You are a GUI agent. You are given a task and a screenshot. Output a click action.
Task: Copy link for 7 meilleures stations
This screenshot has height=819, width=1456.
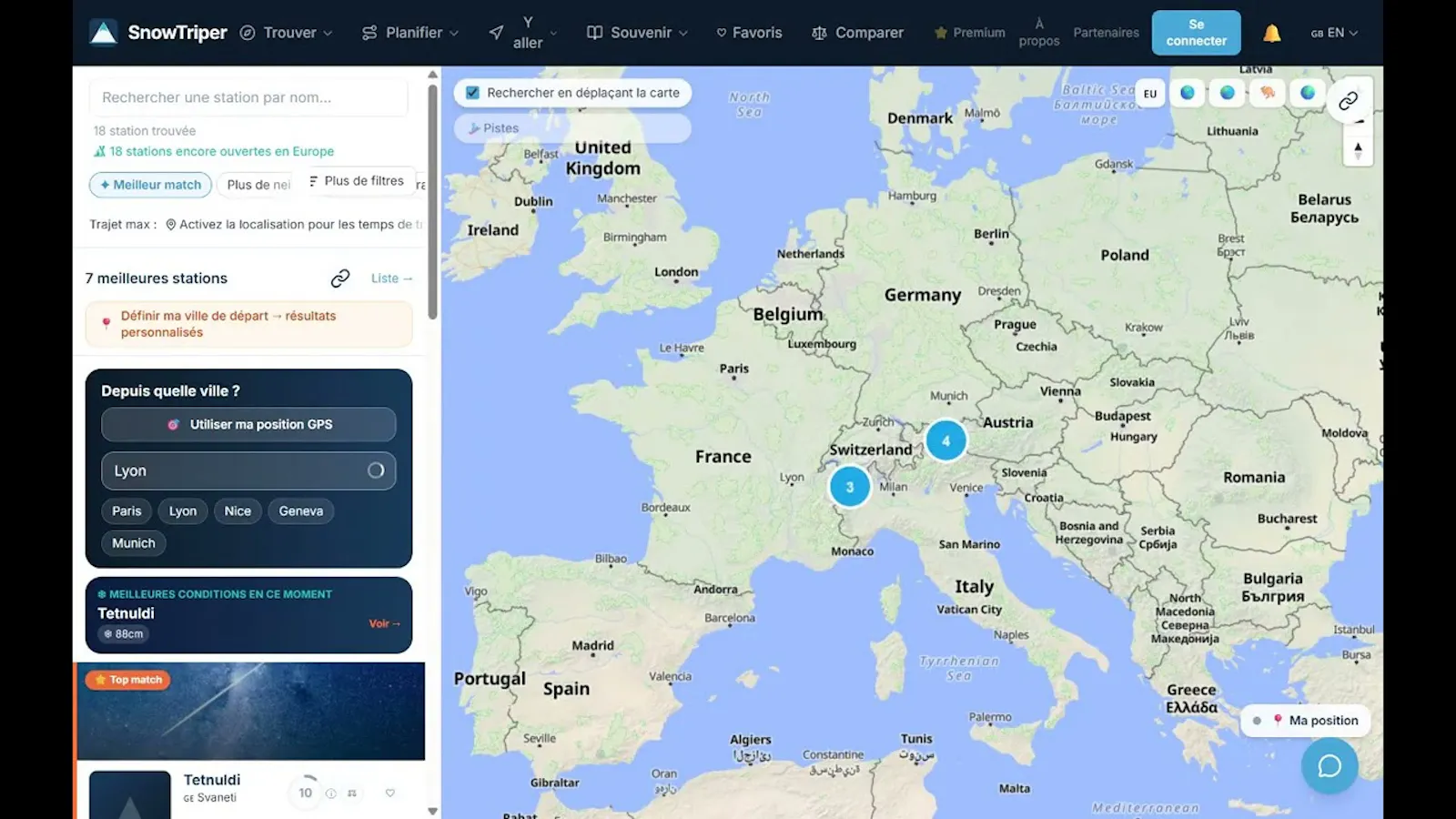click(x=340, y=278)
